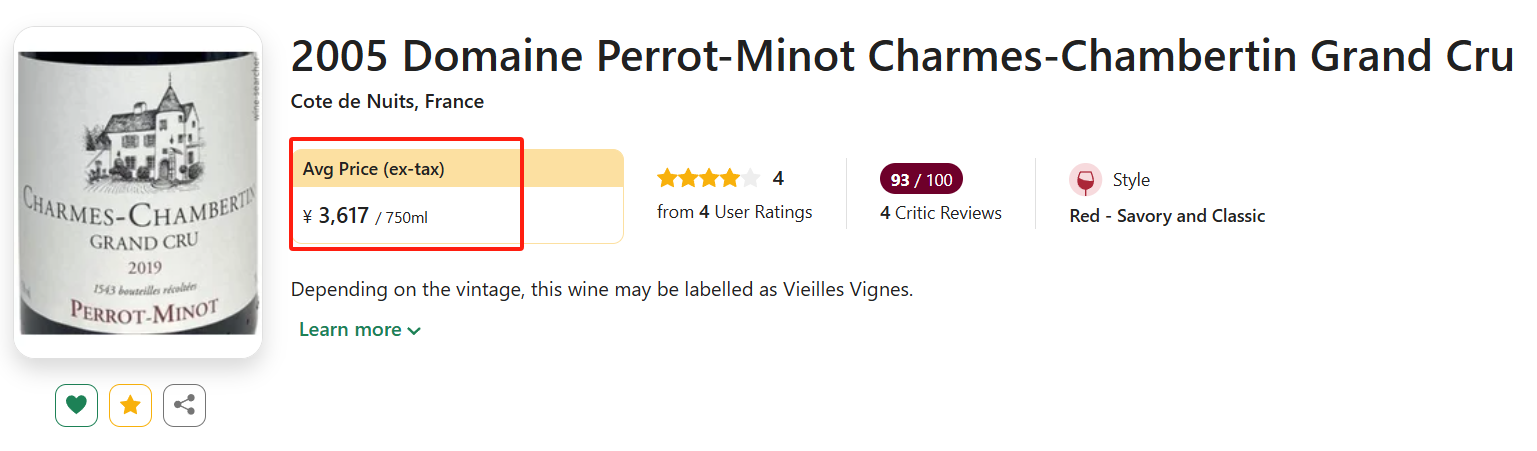Click the Red - Savory and Classic style link
The image size is (1537, 451).
1167,216
